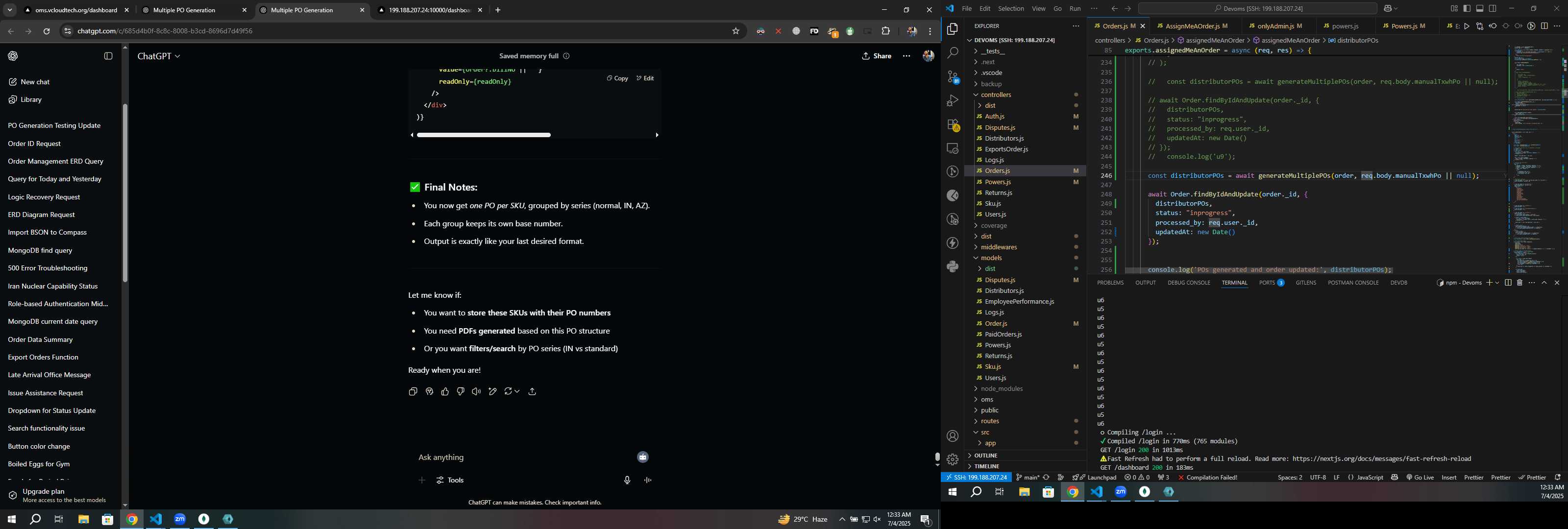Start dictation with microphone icon
1568x529 pixels.
627,481
